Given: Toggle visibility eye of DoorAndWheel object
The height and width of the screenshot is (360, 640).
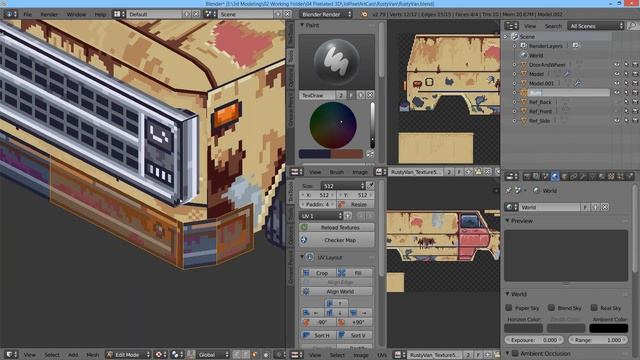Looking at the screenshot, I should (x=617, y=64).
